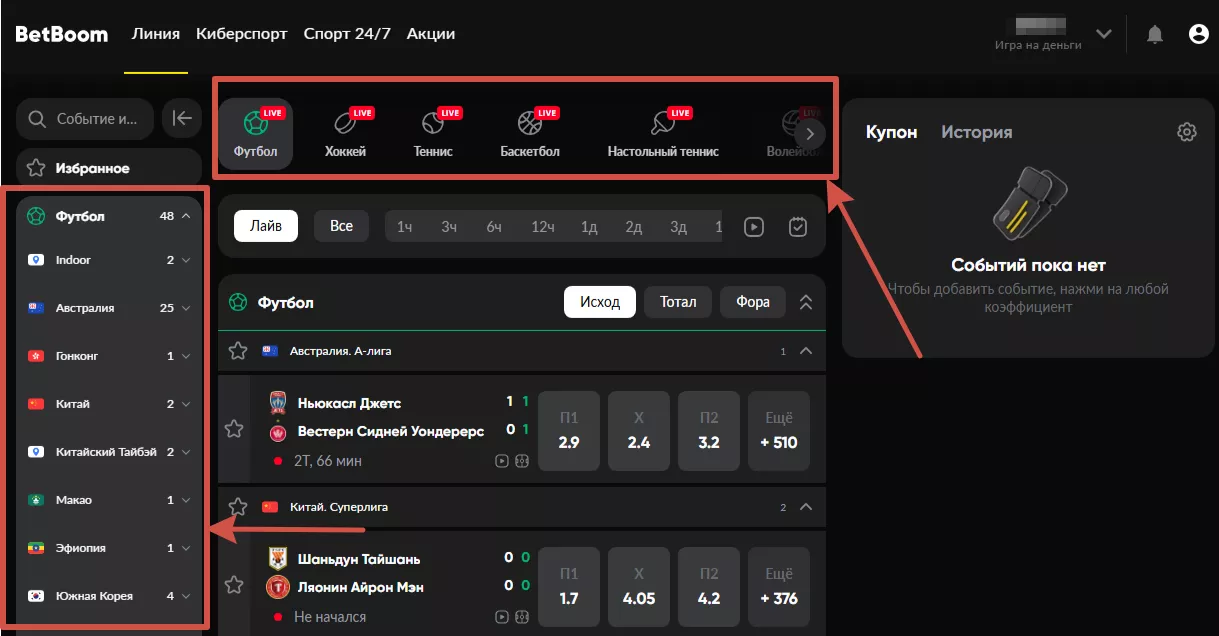Open notifications bell icon
This screenshot has width=1219, height=636.
[x=1155, y=35]
